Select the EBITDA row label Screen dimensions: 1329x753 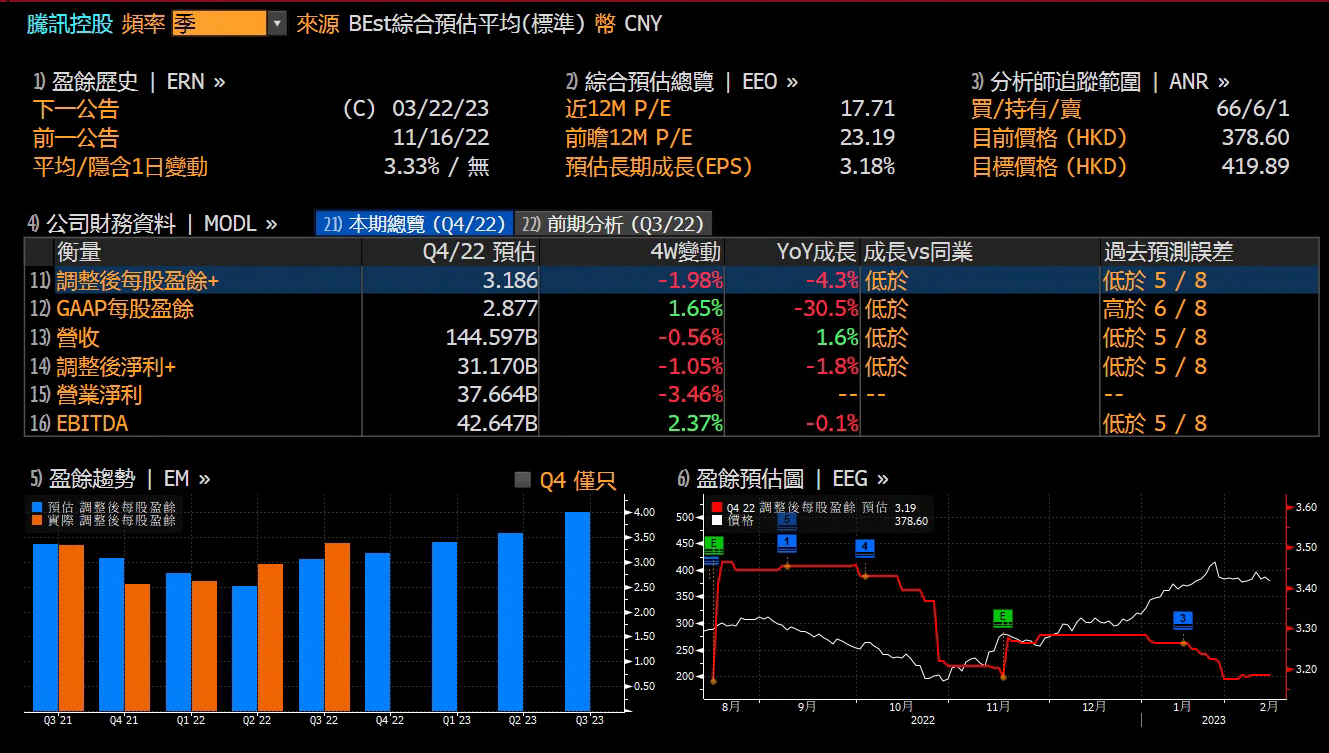click(92, 423)
